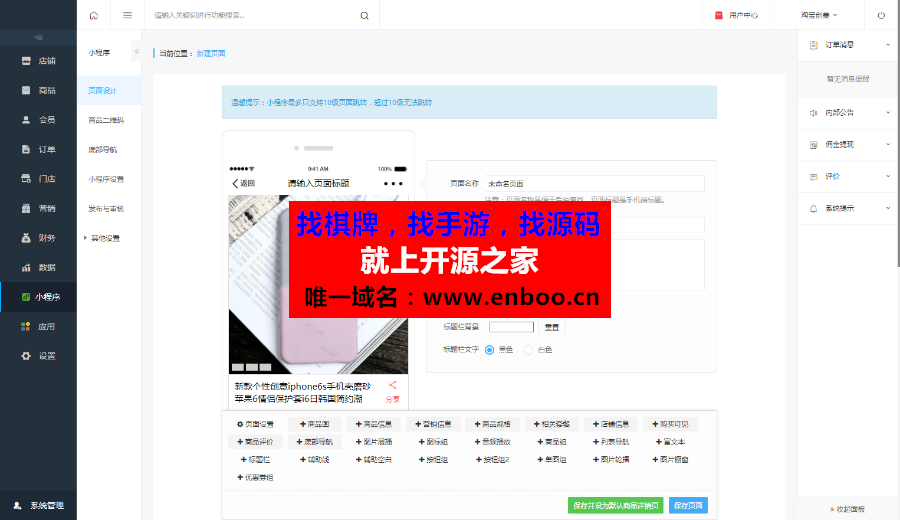Image resolution: width=900 pixels, height=520 pixels.
Task: Open 应用 in the left sidebar
Action: coord(38,327)
